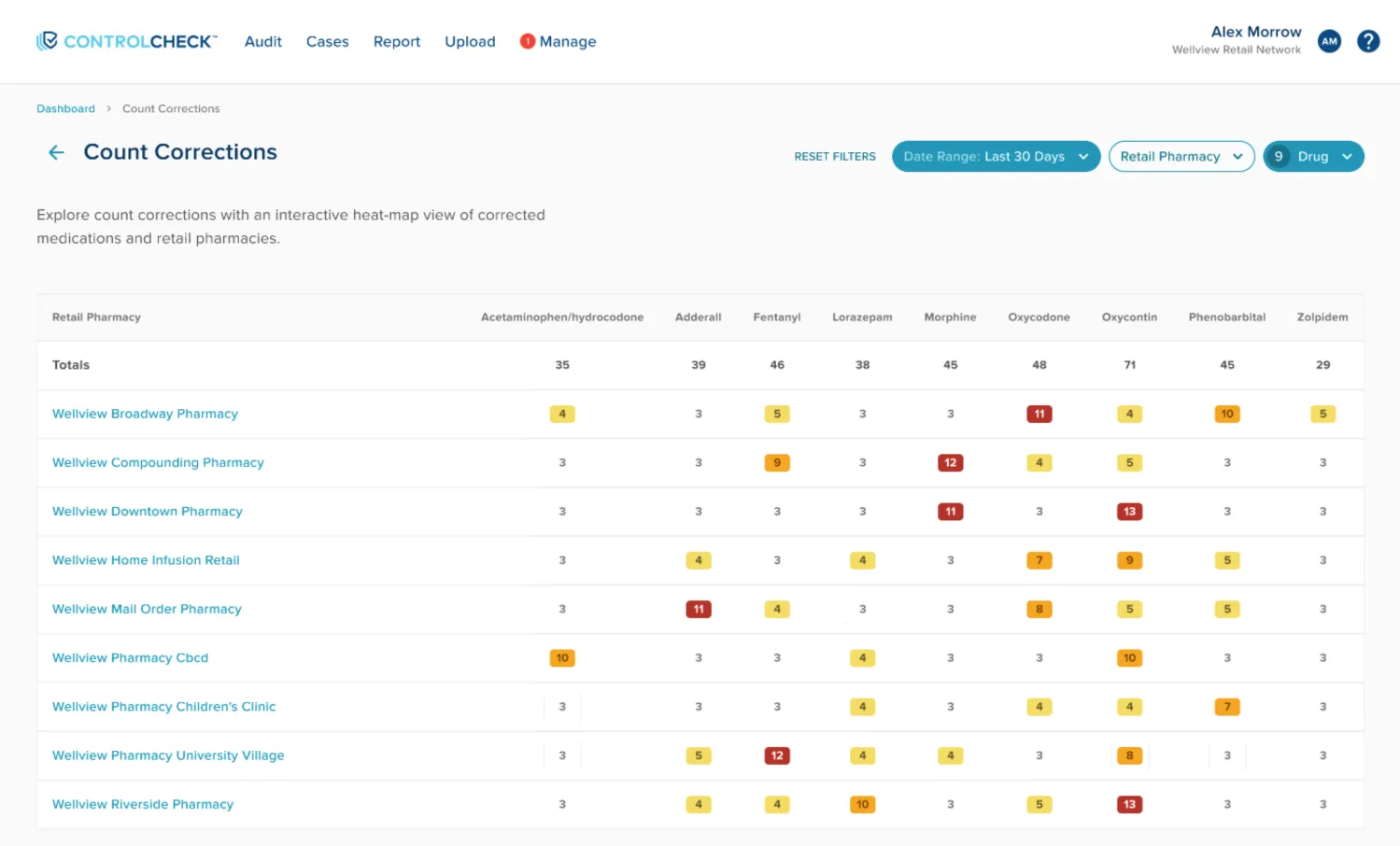Open the help question mark icon
Screen dimensions: 1400x846
(1368, 41)
